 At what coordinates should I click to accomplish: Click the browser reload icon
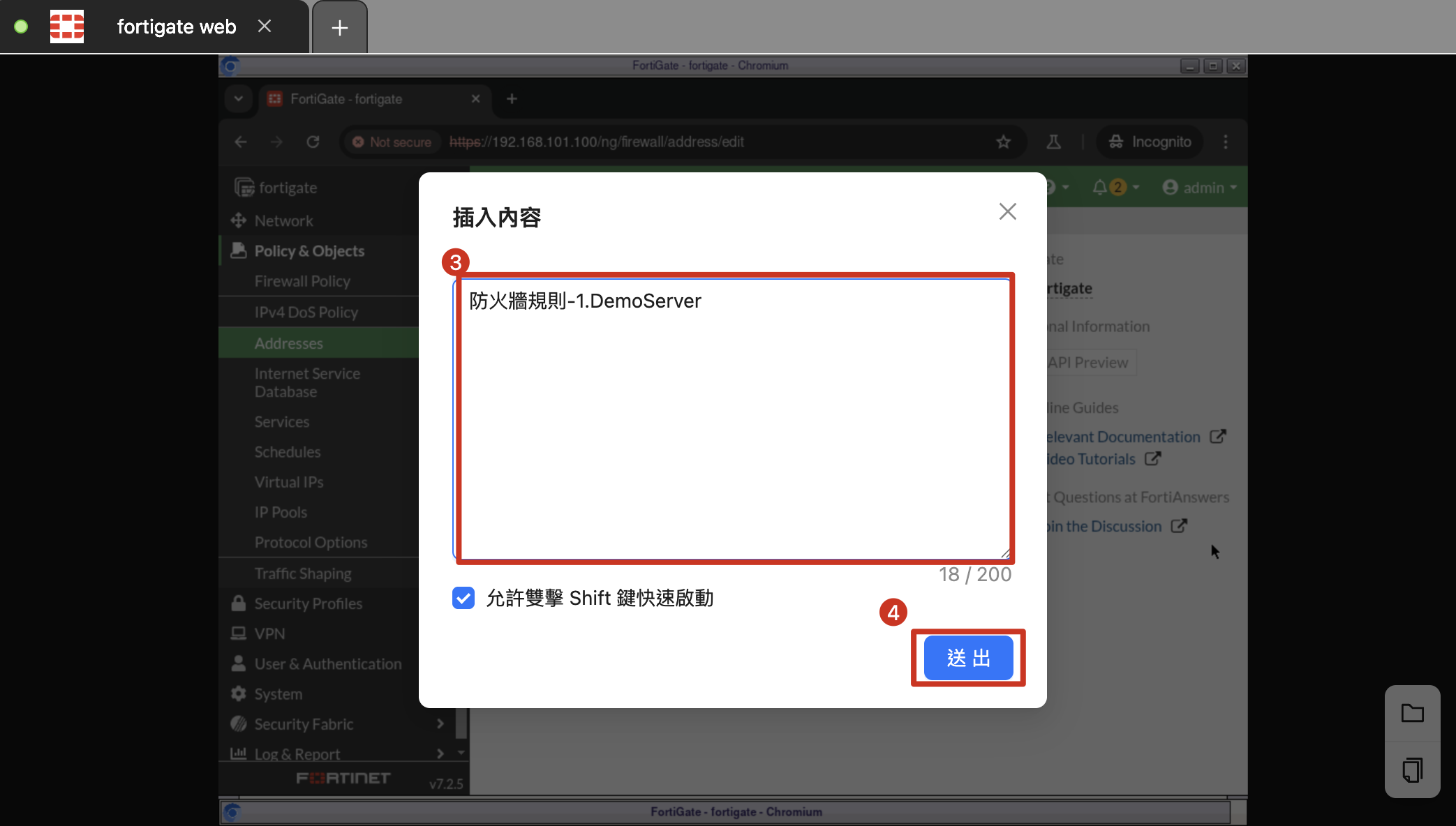coord(313,142)
